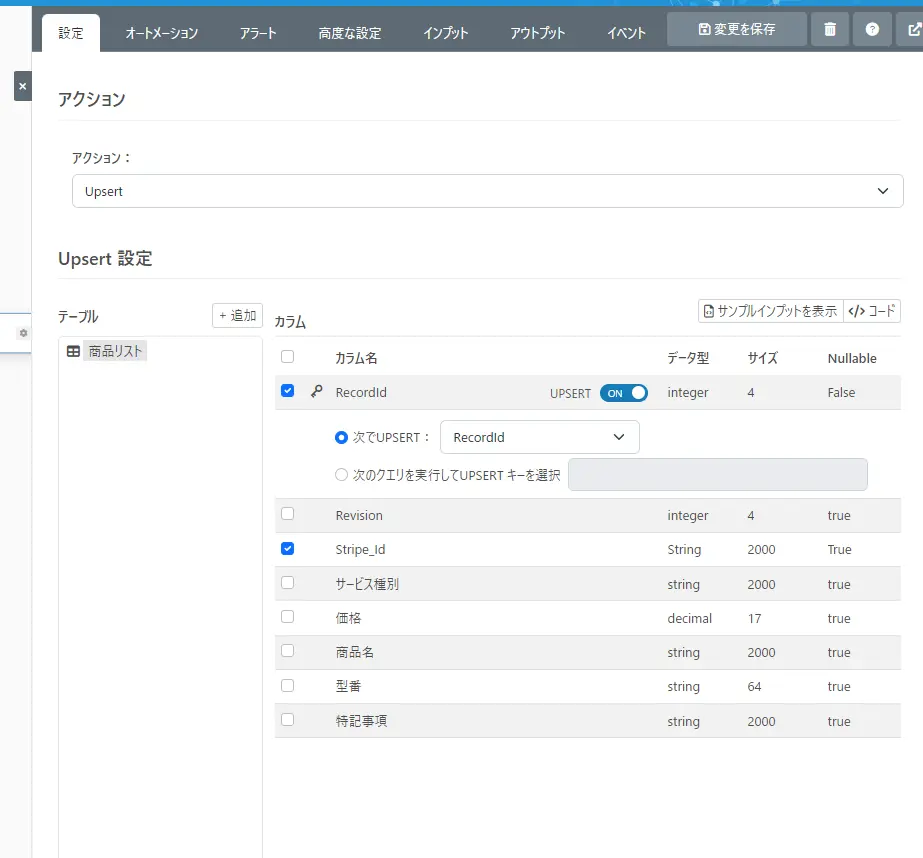Open the アクション Upsert dropdown

[487, 191]
